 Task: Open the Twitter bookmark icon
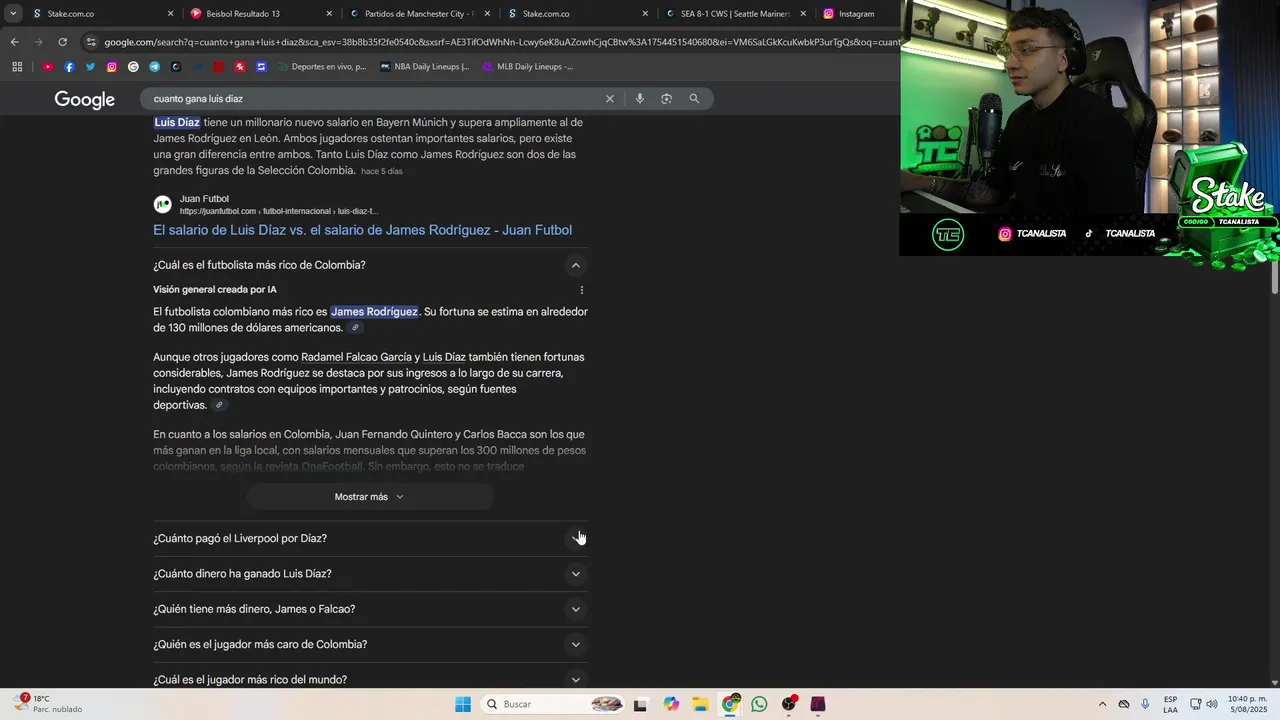90,67
